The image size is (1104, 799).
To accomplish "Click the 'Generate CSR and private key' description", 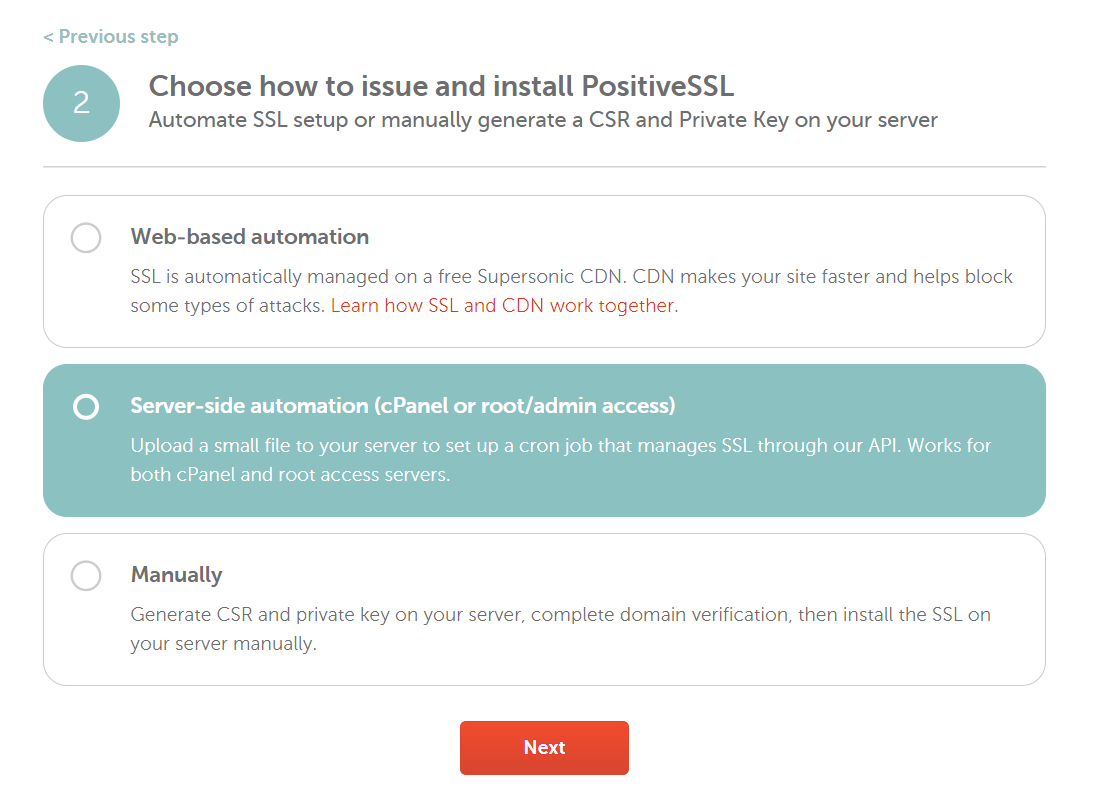I will pyautogui.click(x=560, y=614).
